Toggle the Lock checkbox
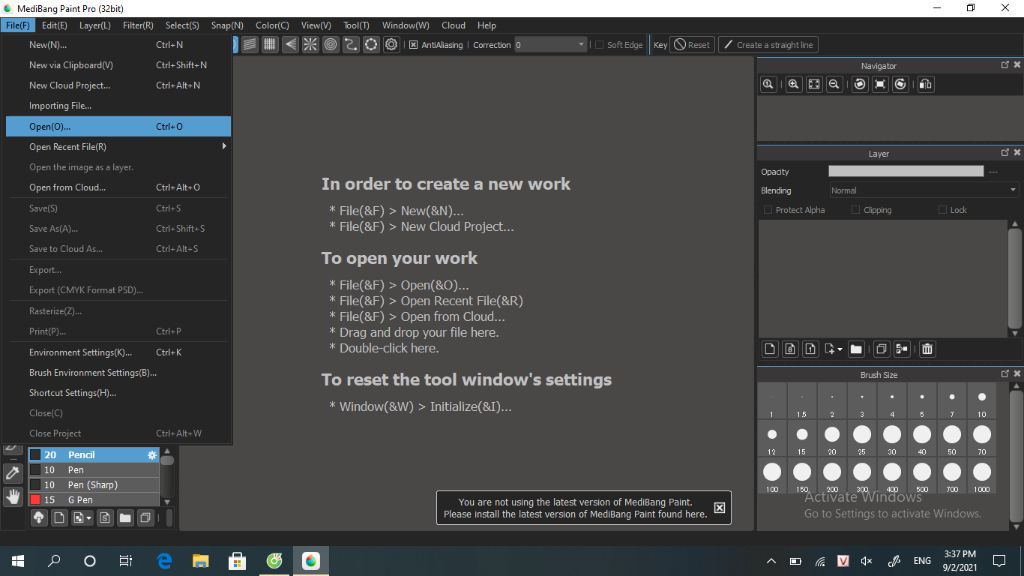 942,210
